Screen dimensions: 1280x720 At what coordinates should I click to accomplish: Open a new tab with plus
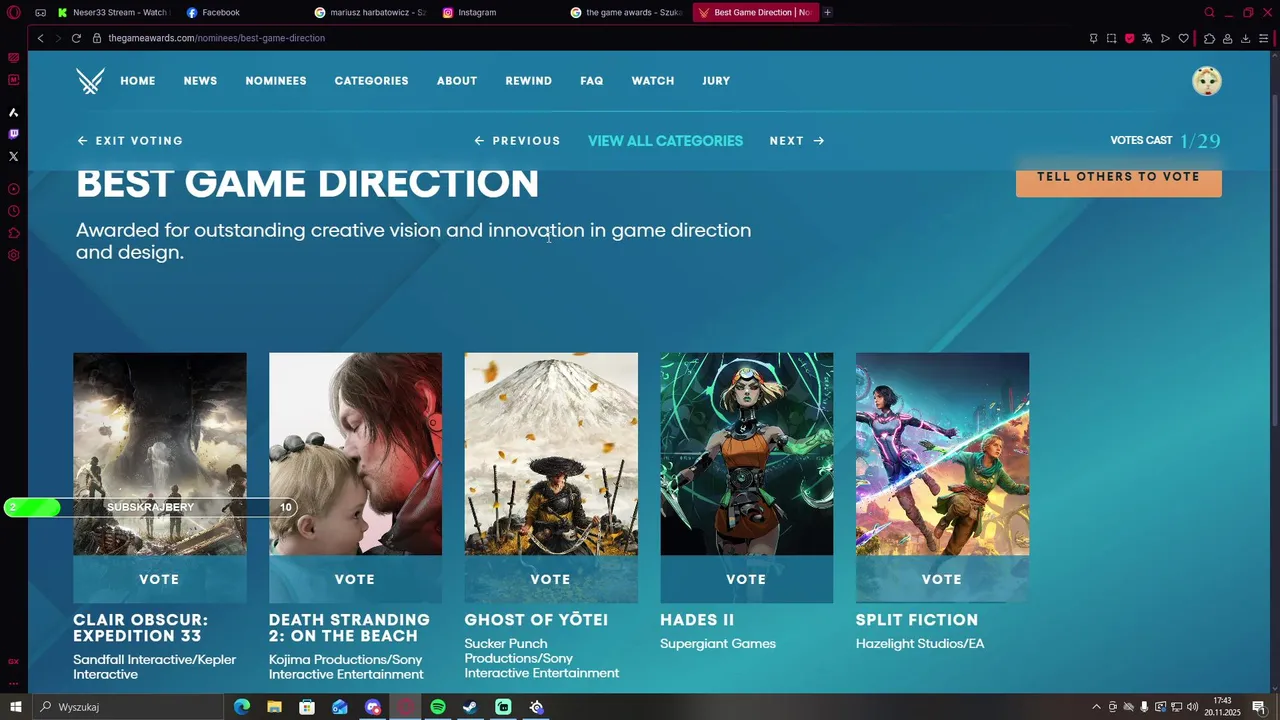(x=827, y=12)
